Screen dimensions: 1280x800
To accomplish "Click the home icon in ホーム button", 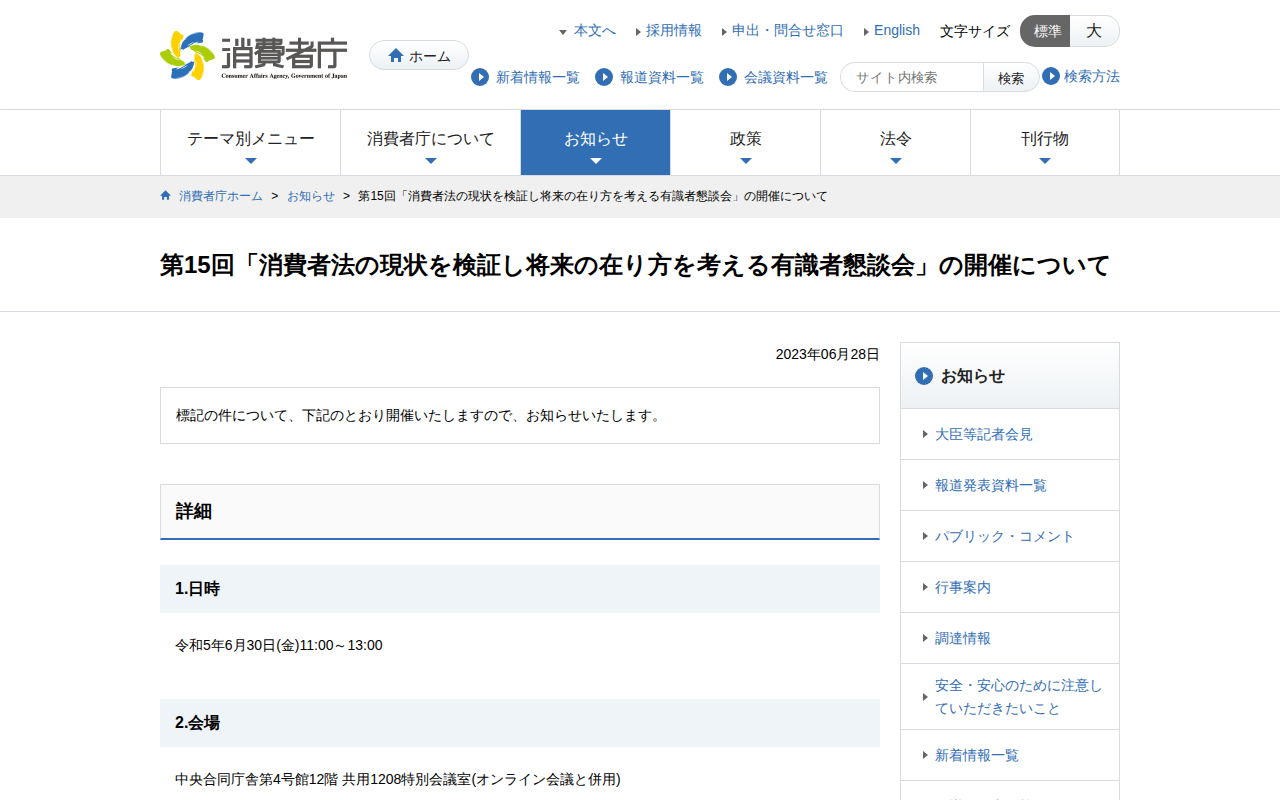I will (396, 56).
